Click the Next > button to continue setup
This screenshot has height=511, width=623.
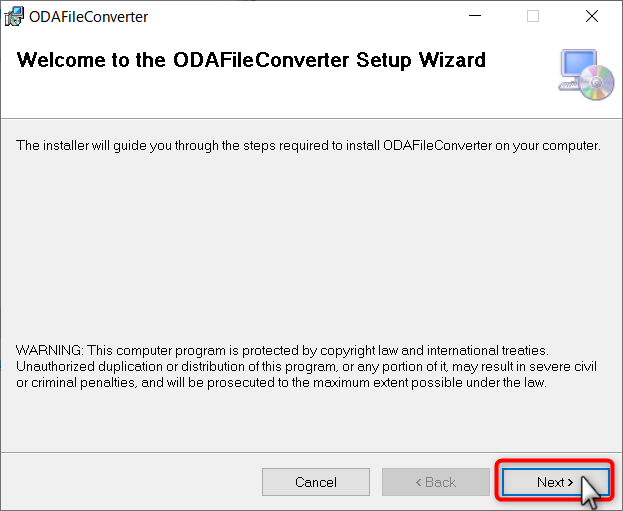tap(555, 482)
